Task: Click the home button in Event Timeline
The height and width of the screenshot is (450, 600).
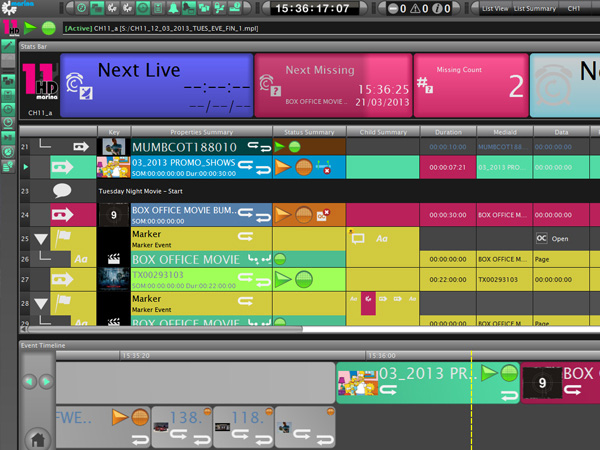Action: [38, 439]
